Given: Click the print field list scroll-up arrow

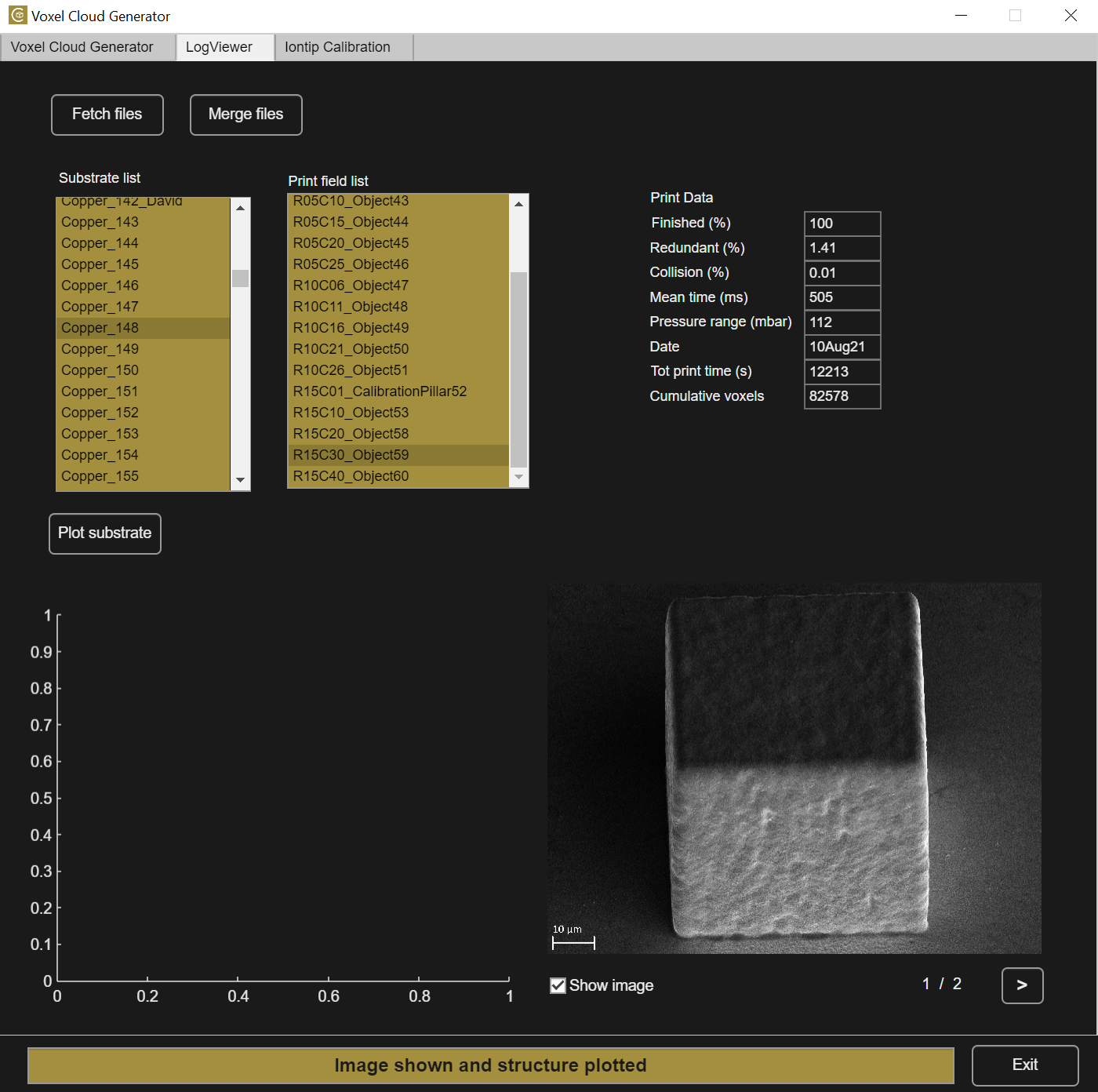Looking at the screenshot, I should click(x=518, y=204).
